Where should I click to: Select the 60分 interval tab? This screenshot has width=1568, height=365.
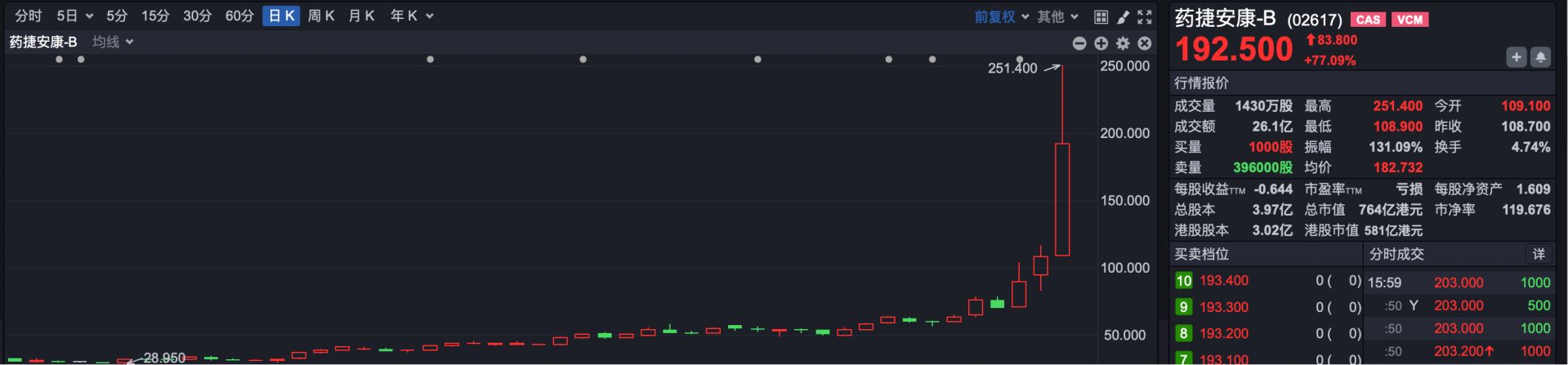pos(239,16)
